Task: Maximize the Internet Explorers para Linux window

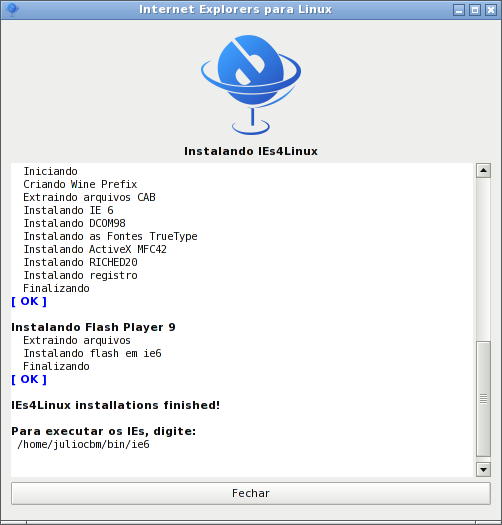Action: coord(475,10)
